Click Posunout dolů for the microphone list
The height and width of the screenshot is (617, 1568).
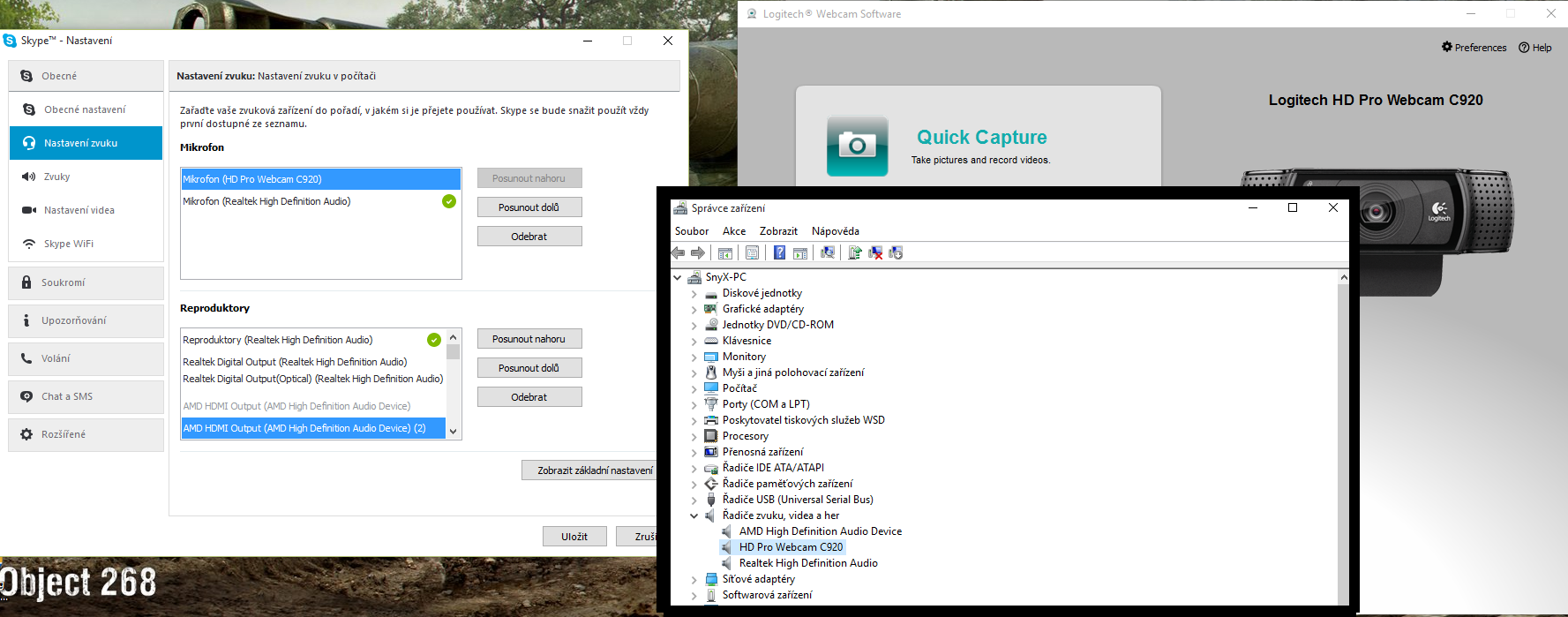529,207
